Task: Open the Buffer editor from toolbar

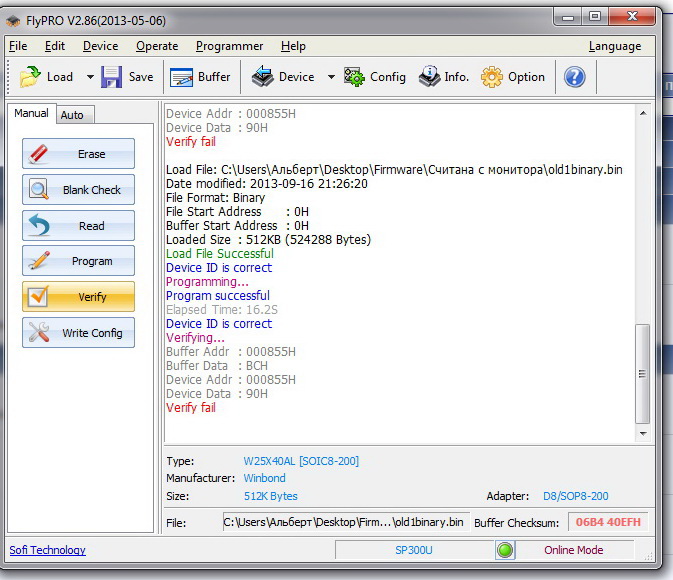Action: pos(182,77)
